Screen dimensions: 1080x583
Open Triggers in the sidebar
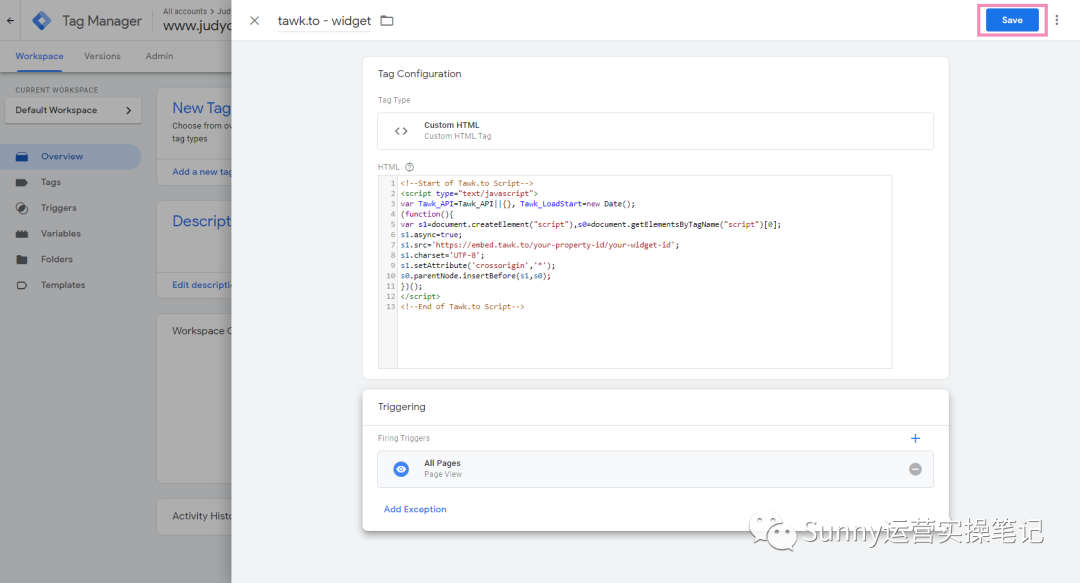(x=58, y=208)
